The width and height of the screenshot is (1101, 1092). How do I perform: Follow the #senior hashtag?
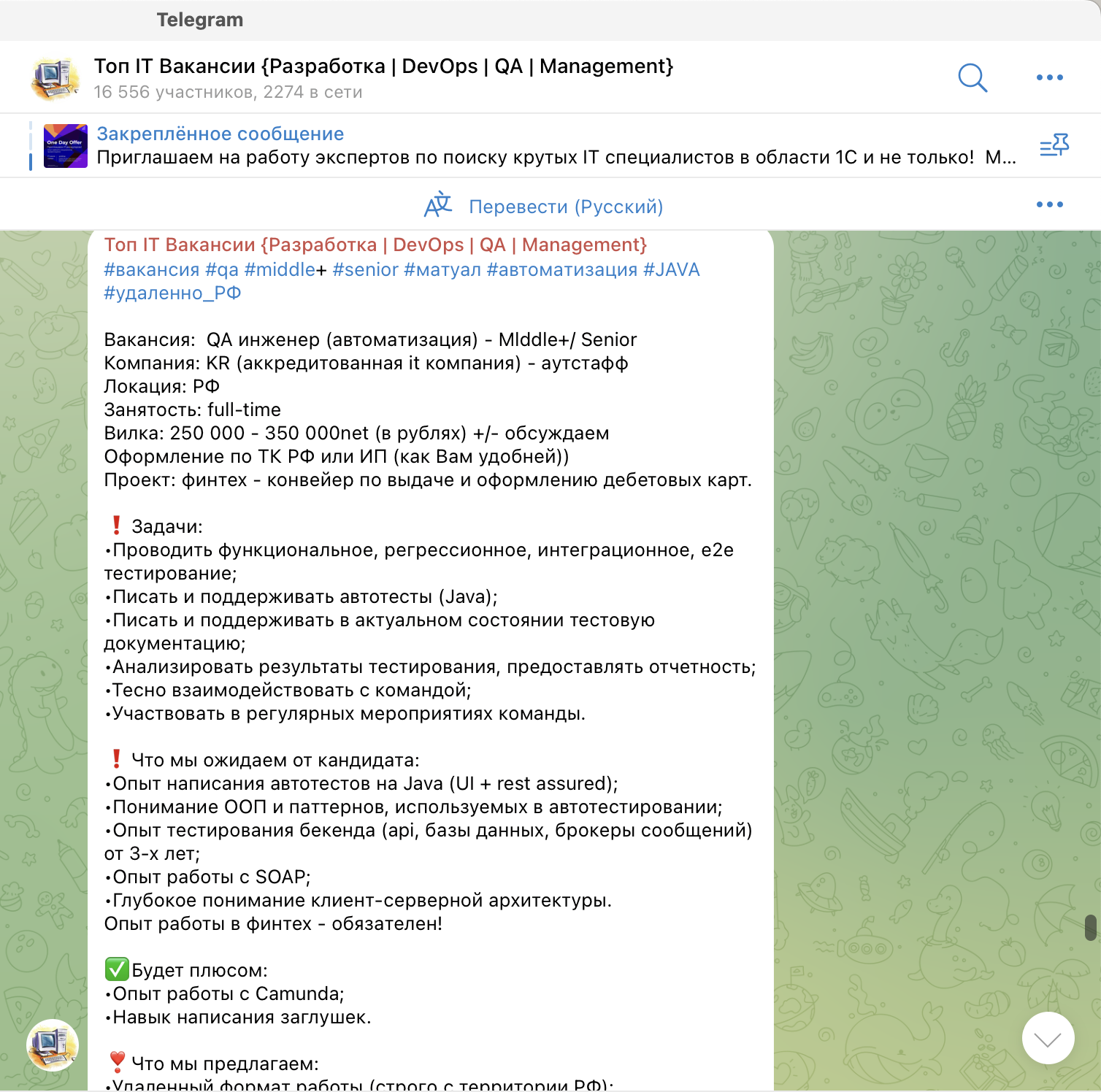[x=365, y=269]
